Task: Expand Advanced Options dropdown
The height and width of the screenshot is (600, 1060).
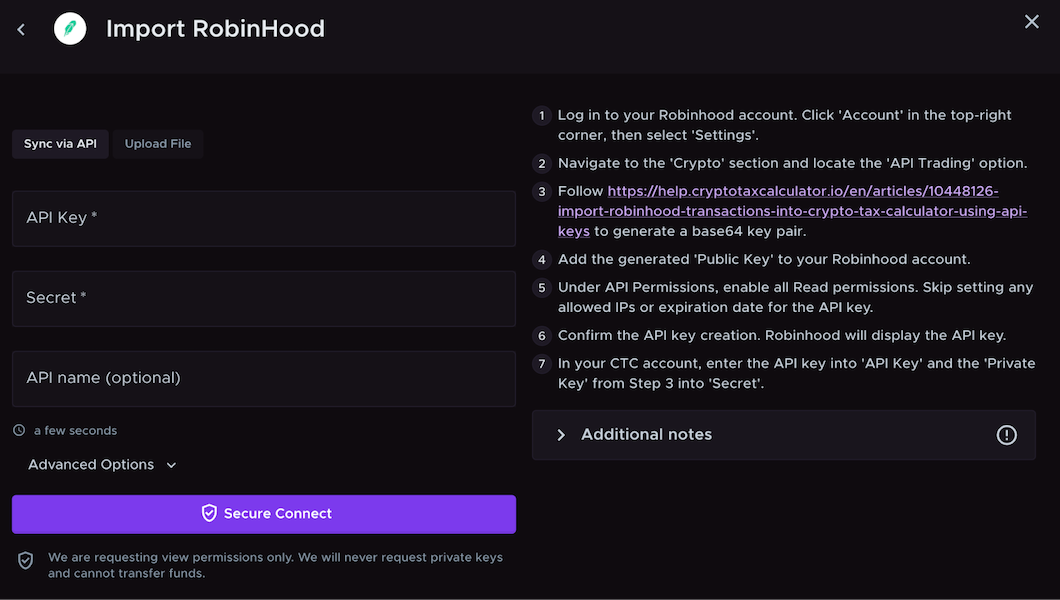Action: pyautogui.click(x=102, y=465)
